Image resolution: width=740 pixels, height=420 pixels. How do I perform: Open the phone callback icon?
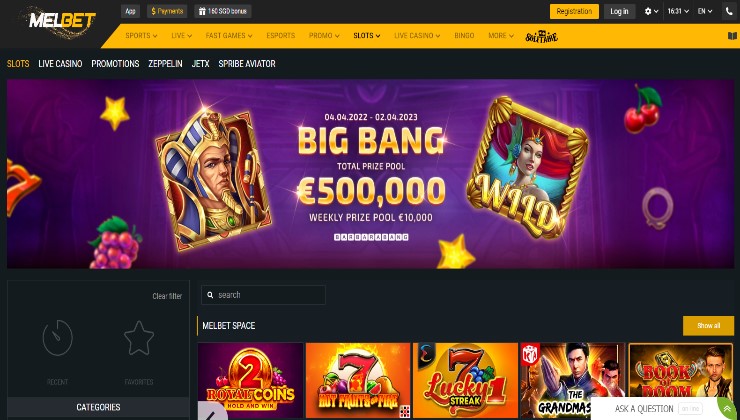(x=730, y=11)
